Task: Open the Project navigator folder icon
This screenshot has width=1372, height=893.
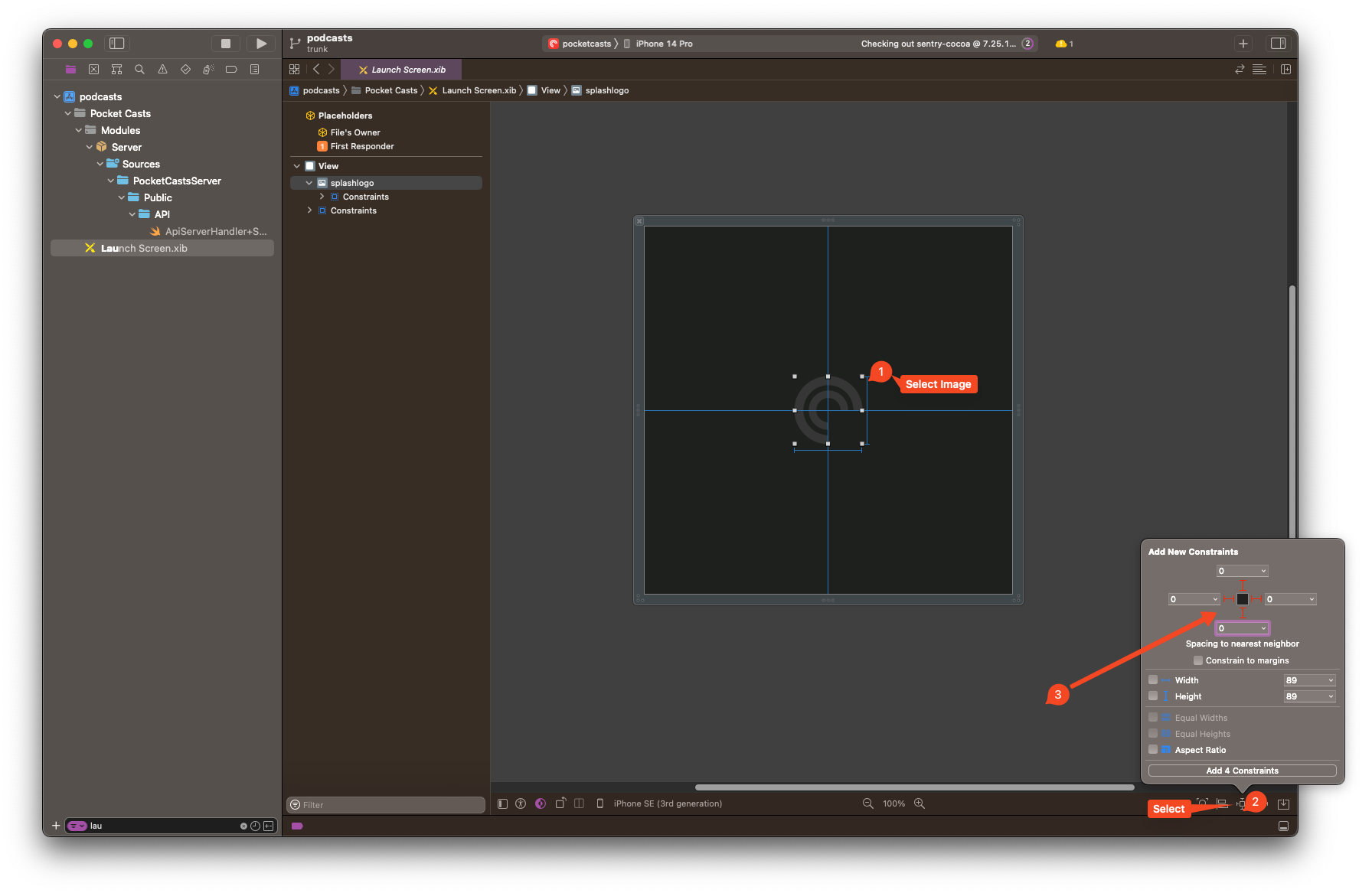Action: tap(70, 70)
